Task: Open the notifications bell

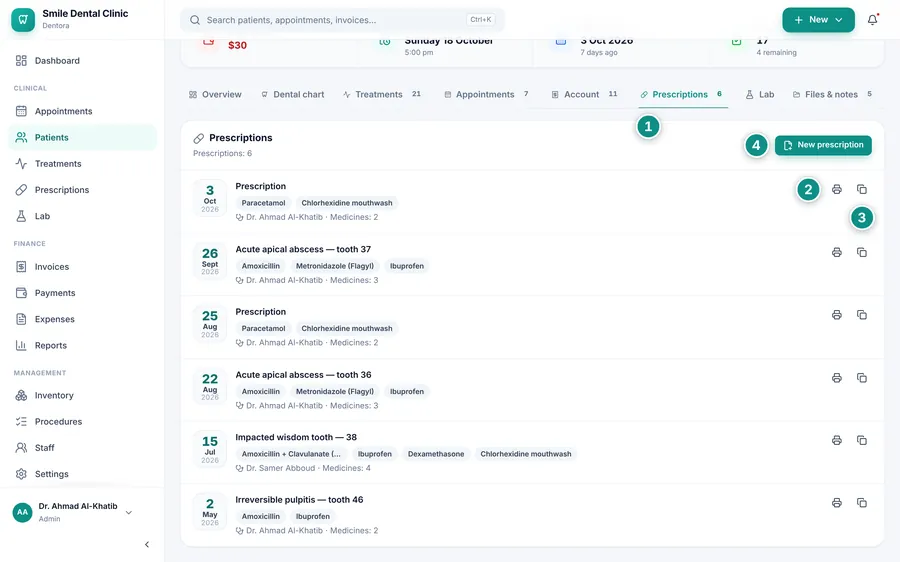Action: 872,20
